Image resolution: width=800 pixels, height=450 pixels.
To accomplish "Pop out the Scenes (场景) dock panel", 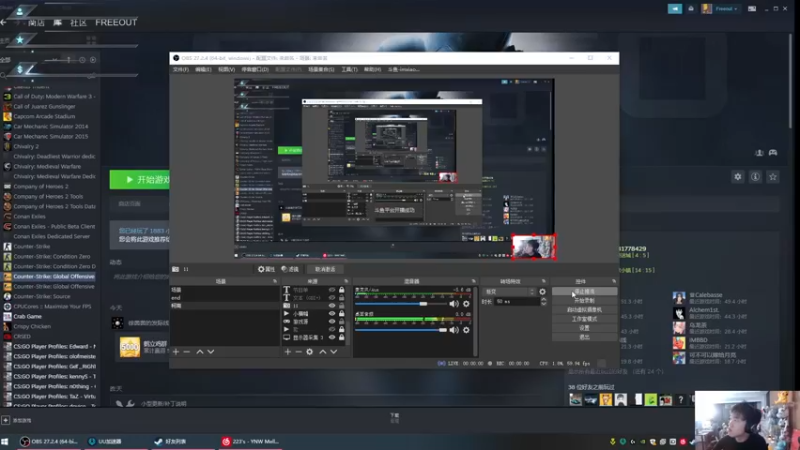I will [x=274, y=281].
